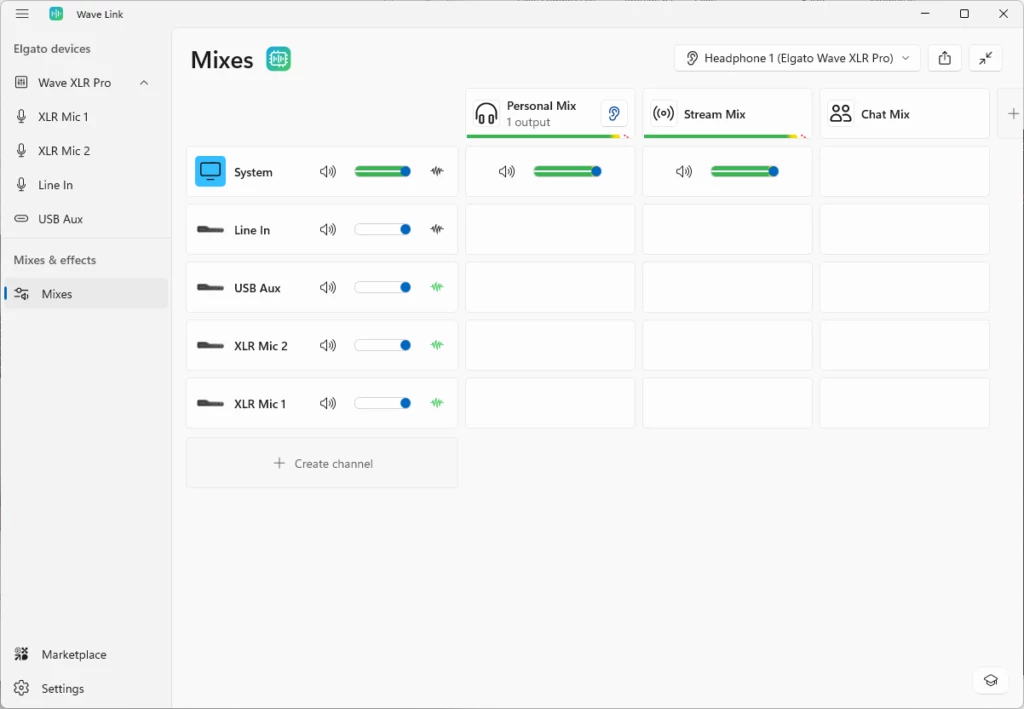Click the XLR Mic 1 channel device icon

point(210,403)
